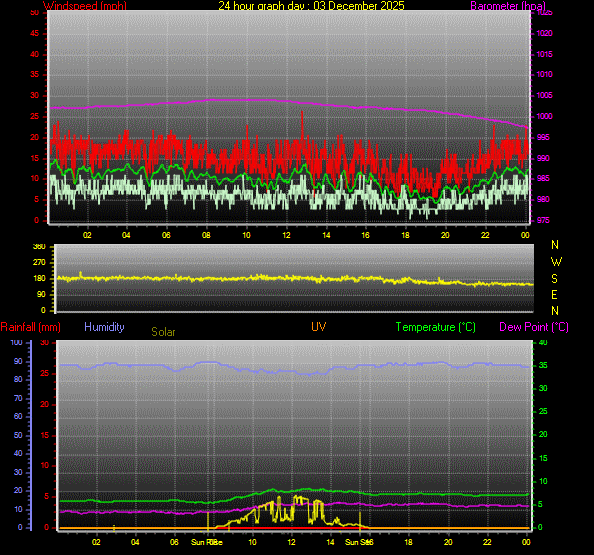
Task: Click the 'S' compass direction label
Action: pos(555,279)
